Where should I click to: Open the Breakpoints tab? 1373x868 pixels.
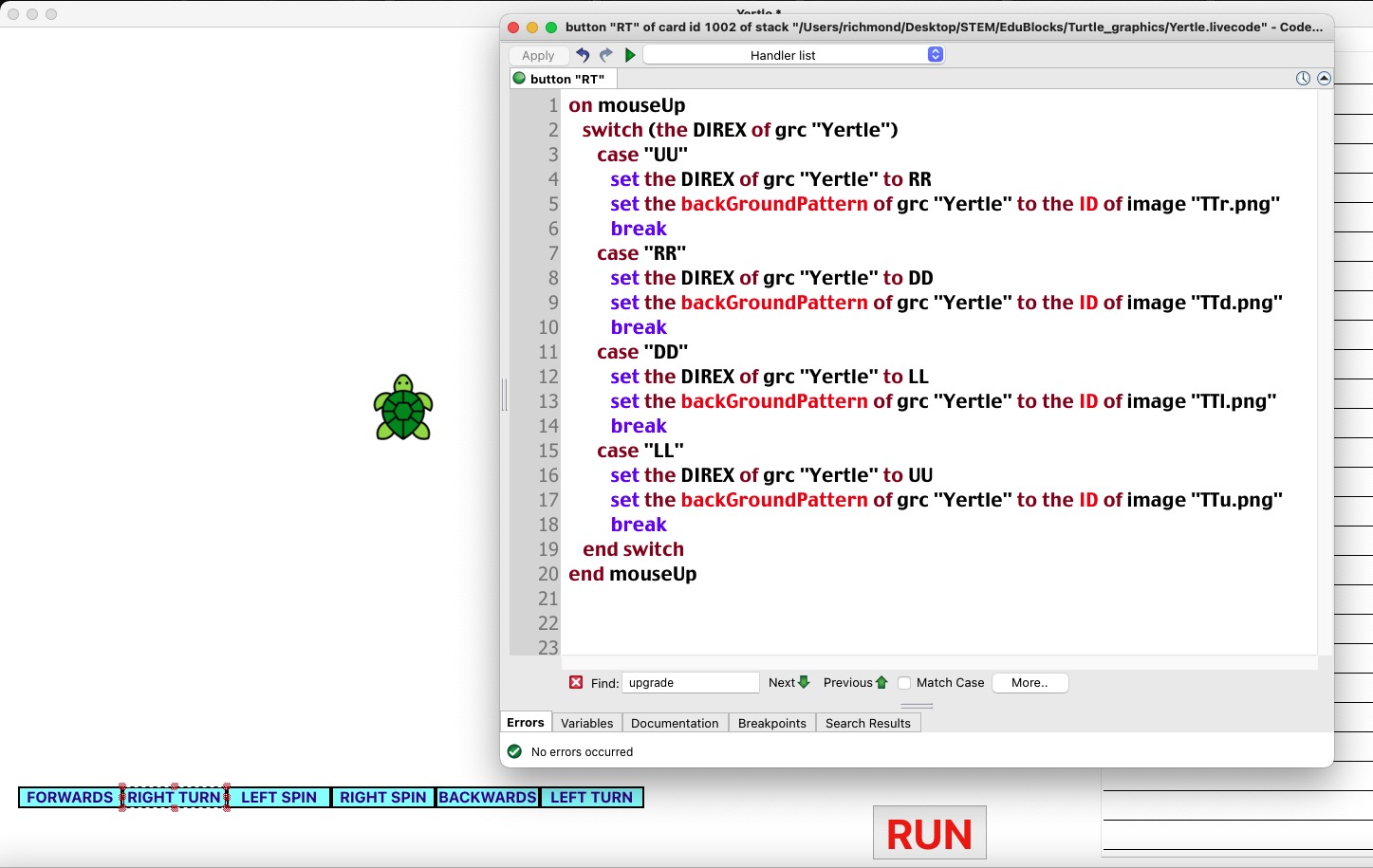[771, 723]
